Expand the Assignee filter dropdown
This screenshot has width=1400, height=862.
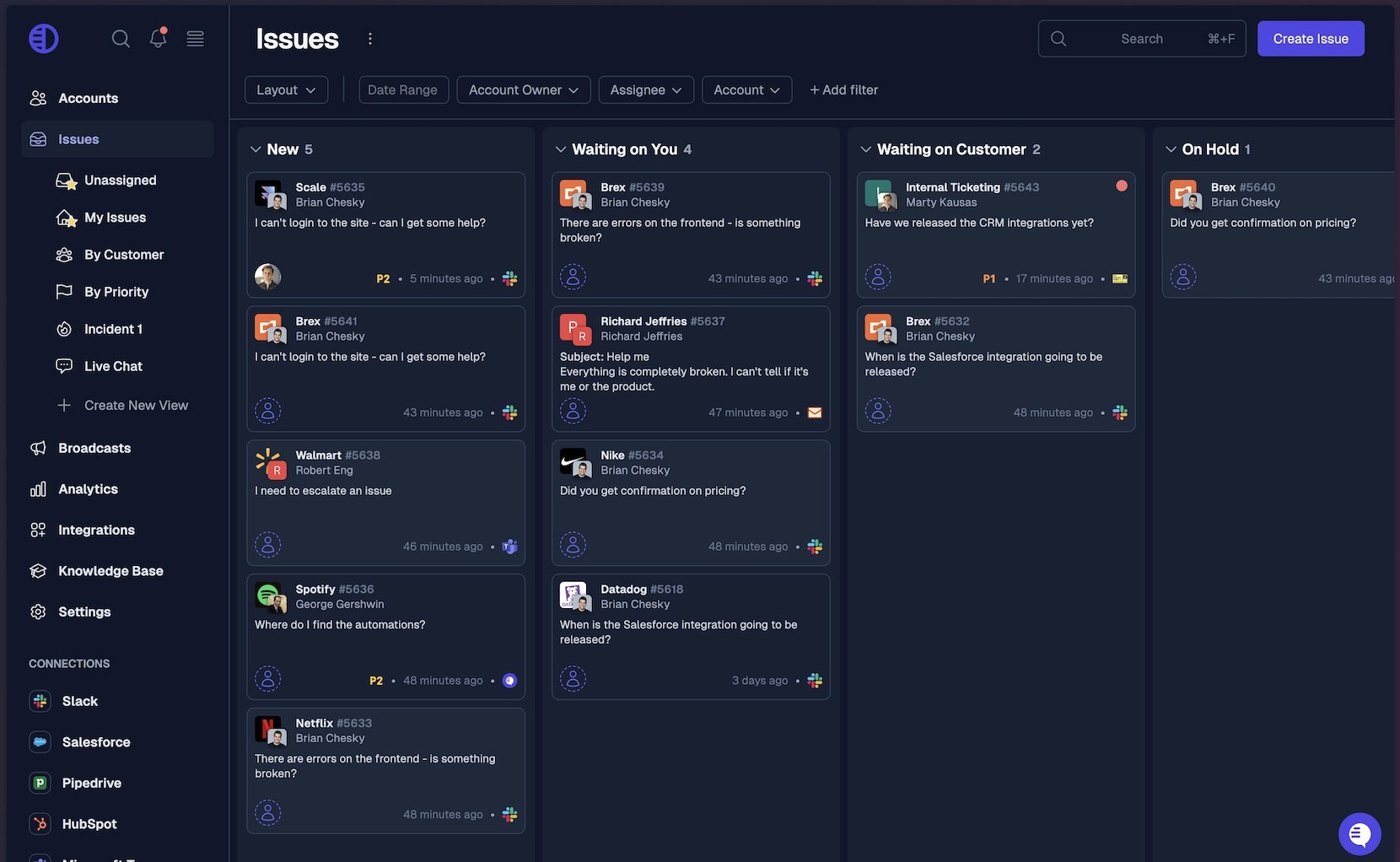[645, 90]
